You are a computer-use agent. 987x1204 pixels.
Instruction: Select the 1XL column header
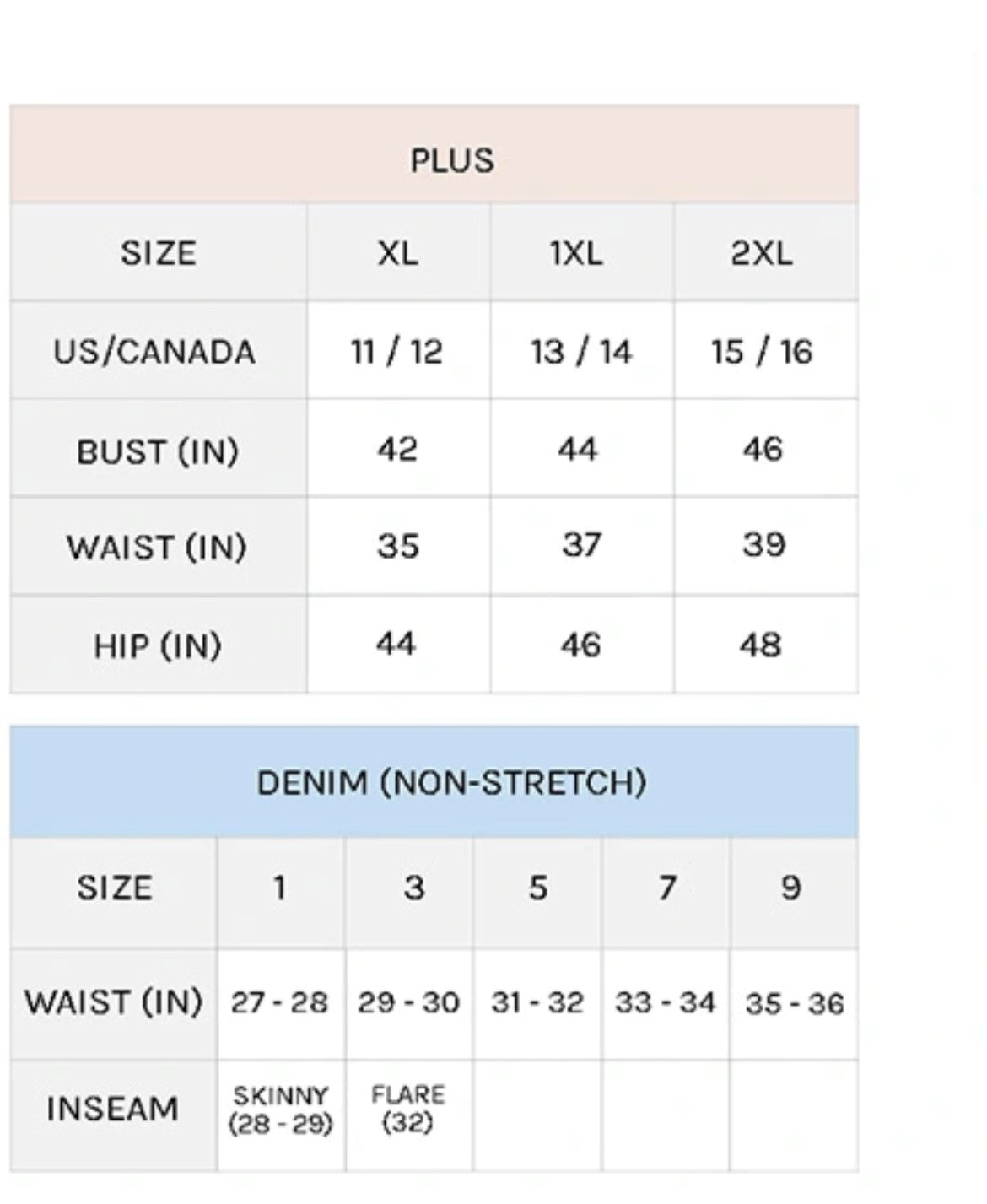(577, 253)
